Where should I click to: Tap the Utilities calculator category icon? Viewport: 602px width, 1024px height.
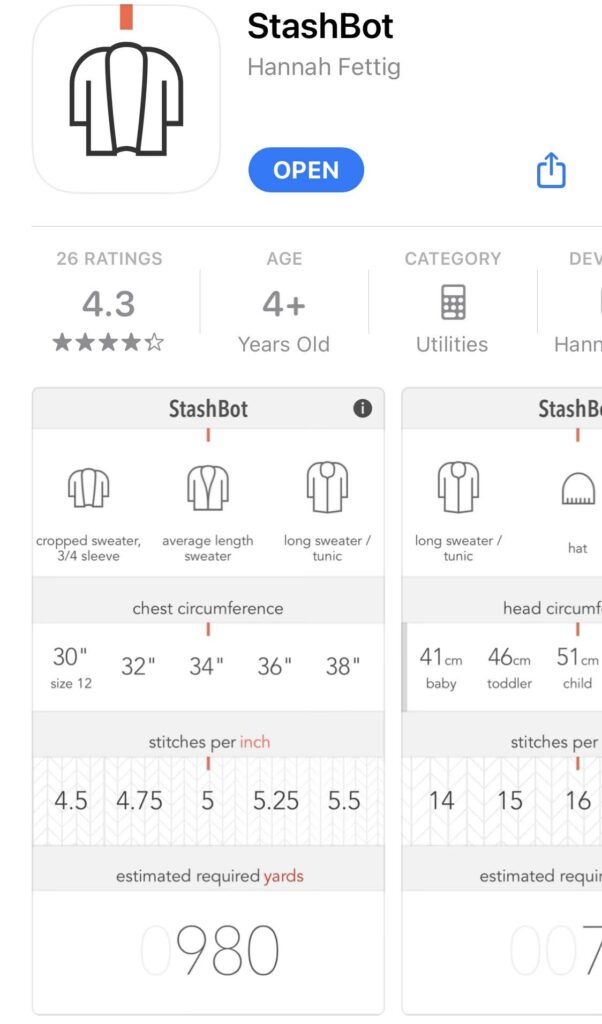coord(452,302)
